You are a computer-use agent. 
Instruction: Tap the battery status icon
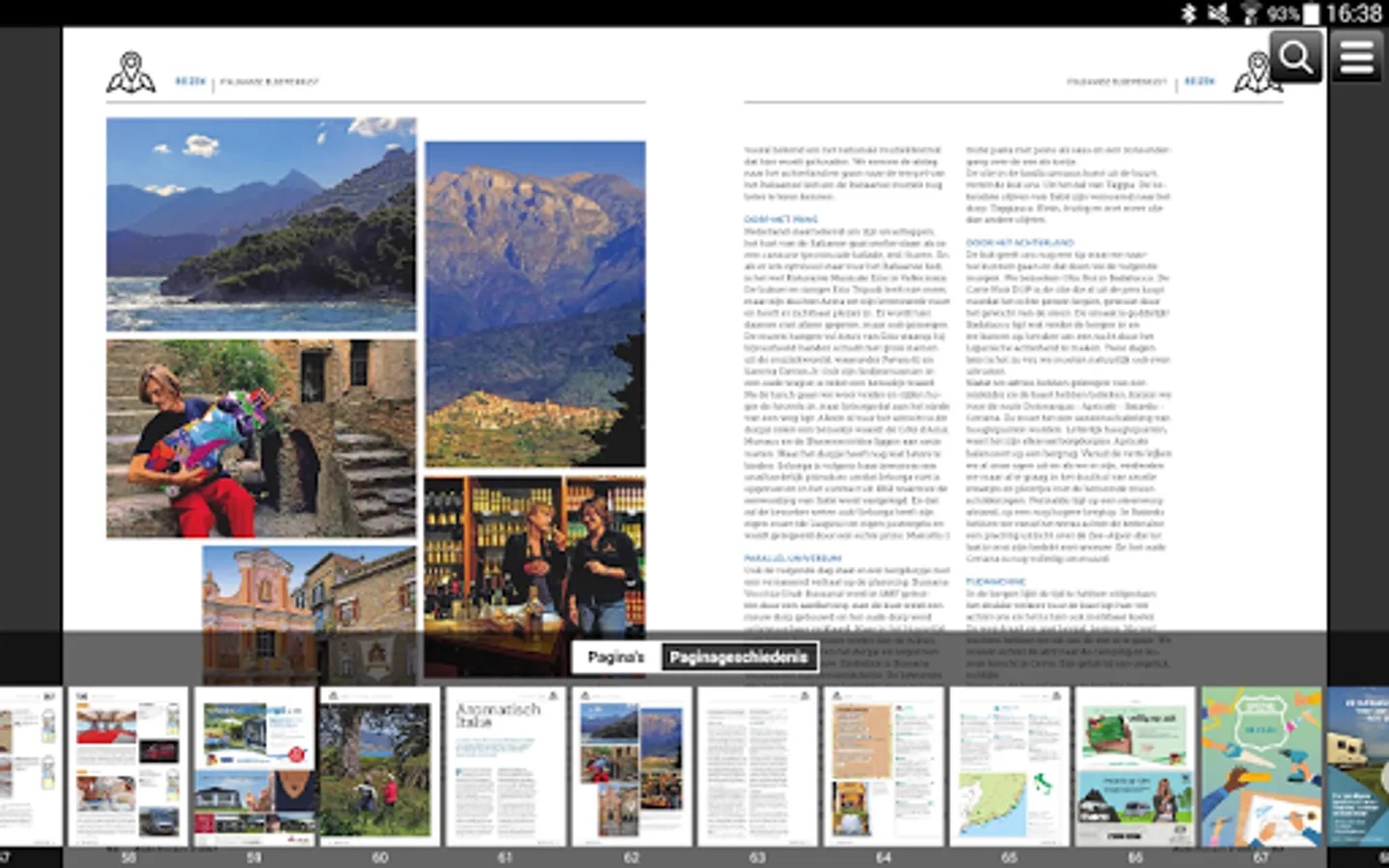pos(1311,14)
